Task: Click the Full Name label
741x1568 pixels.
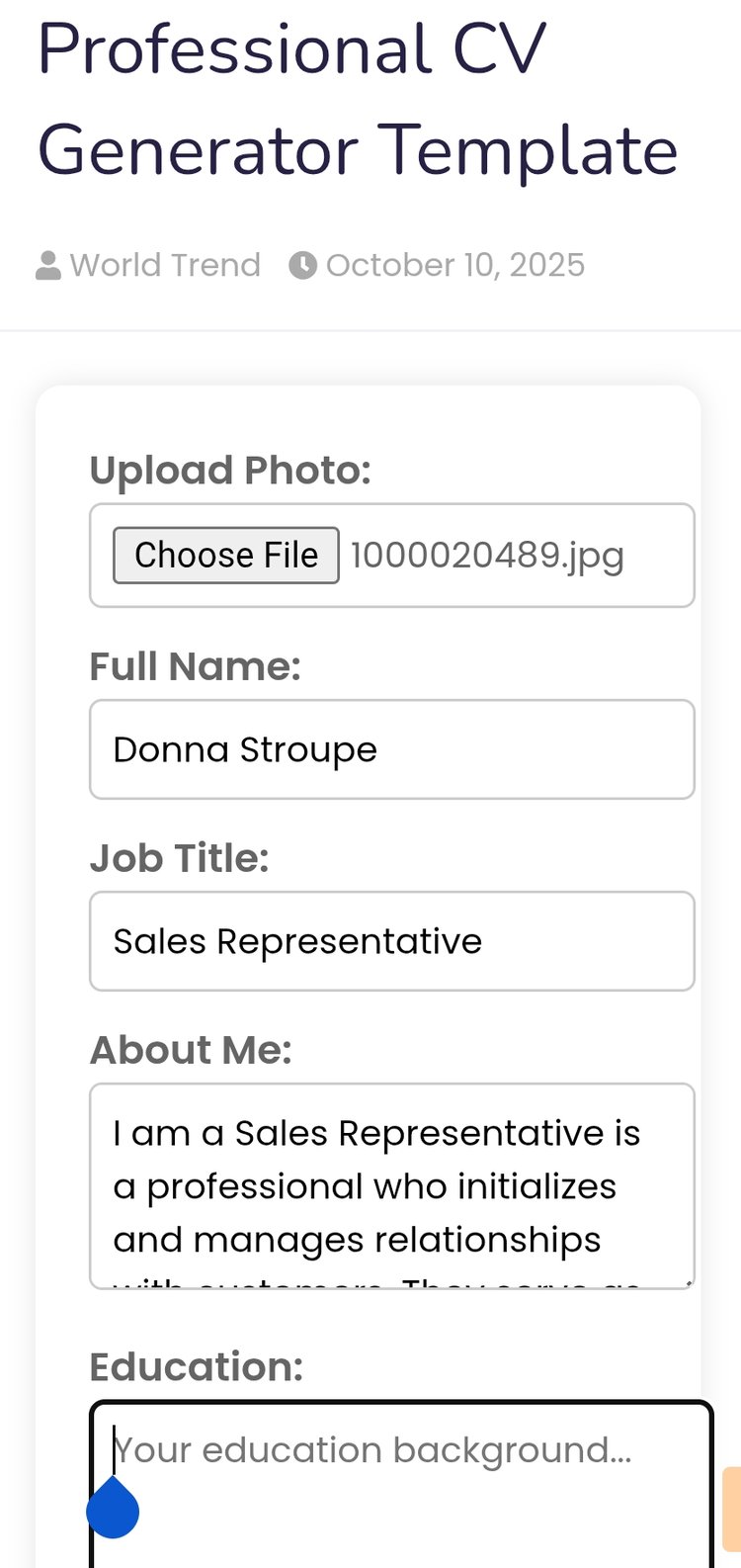Action: tap(195, 666)
